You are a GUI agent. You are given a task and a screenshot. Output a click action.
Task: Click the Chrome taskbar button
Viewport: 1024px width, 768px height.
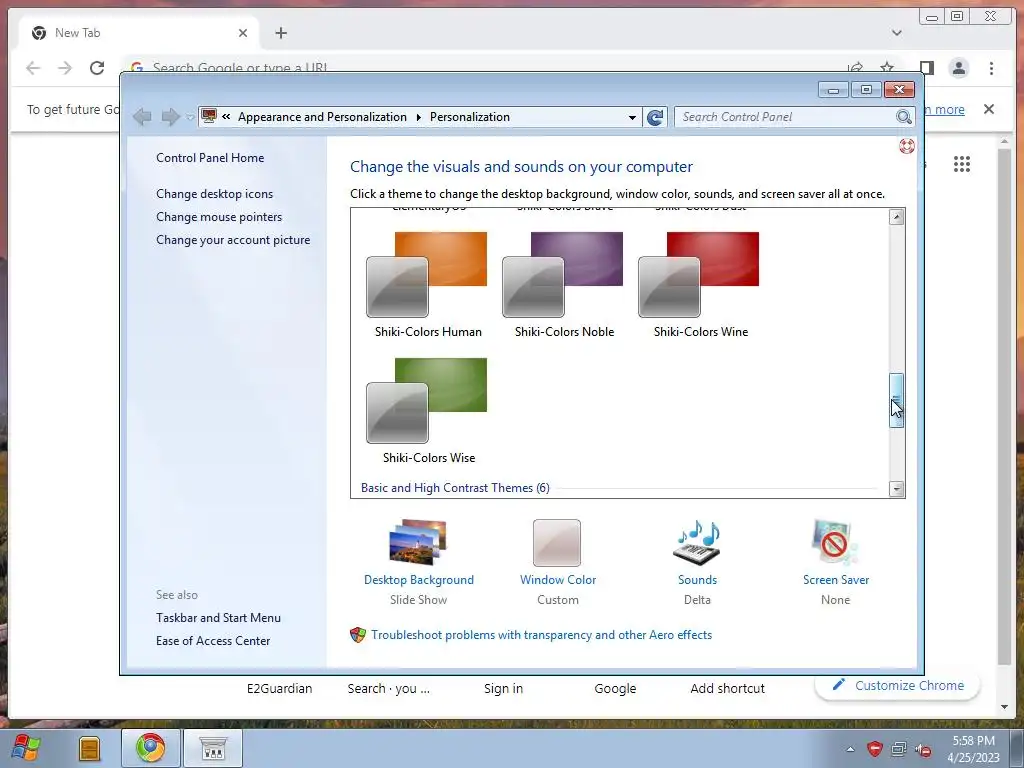click(151, 748)
